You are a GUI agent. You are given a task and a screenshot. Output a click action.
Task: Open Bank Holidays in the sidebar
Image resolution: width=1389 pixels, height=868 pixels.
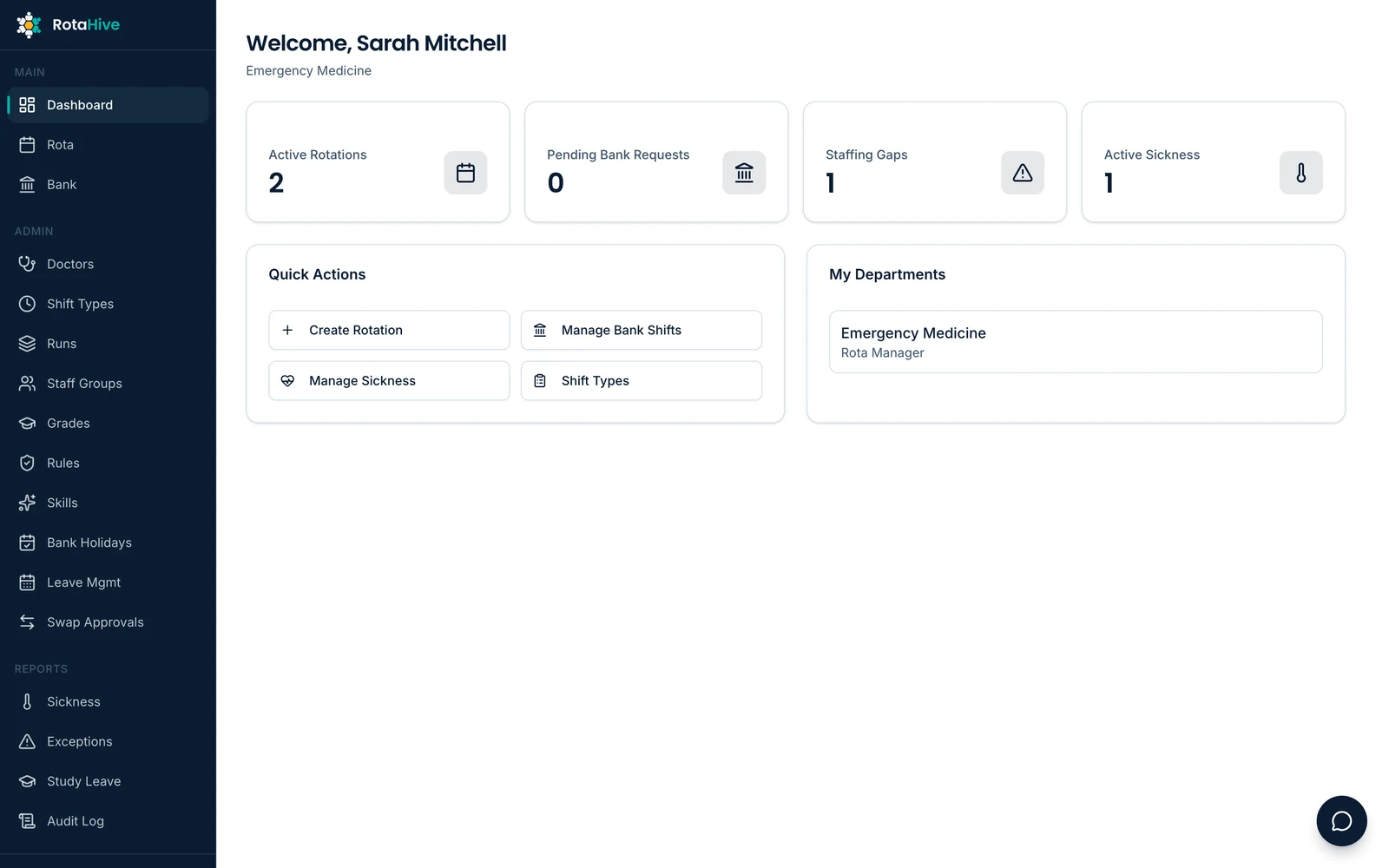tap(108, 542)
